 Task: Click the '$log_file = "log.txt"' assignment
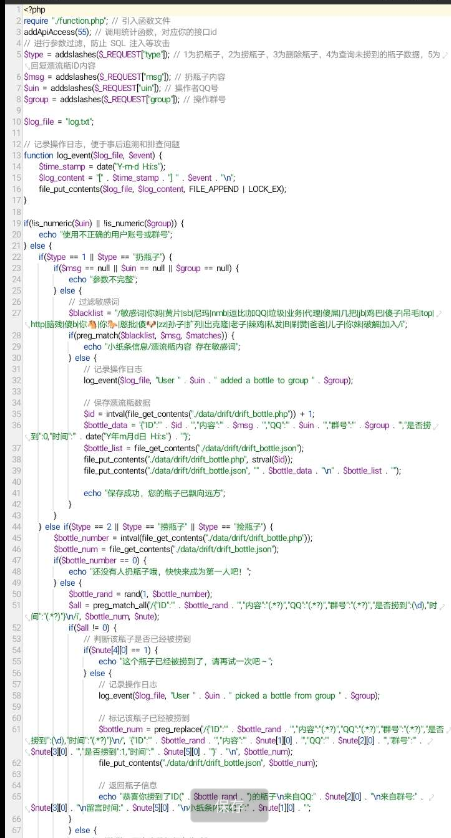point(59,122)
